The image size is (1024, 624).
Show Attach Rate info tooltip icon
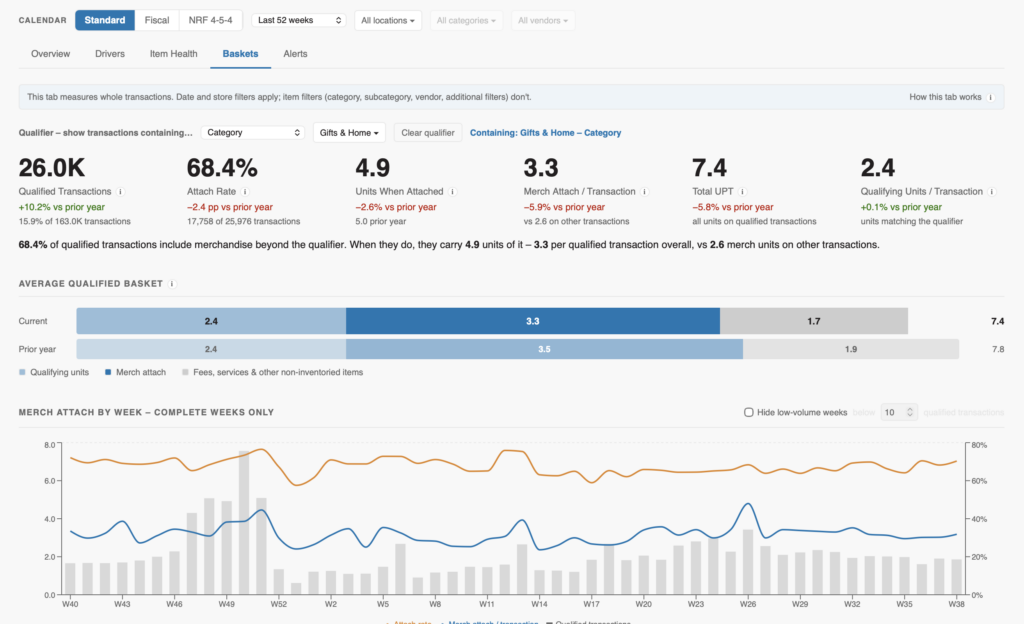pos(246,192)
